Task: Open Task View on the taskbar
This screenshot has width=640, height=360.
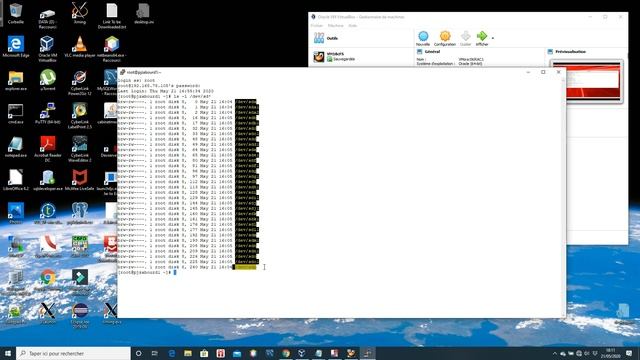Action: tap(155, 353)
